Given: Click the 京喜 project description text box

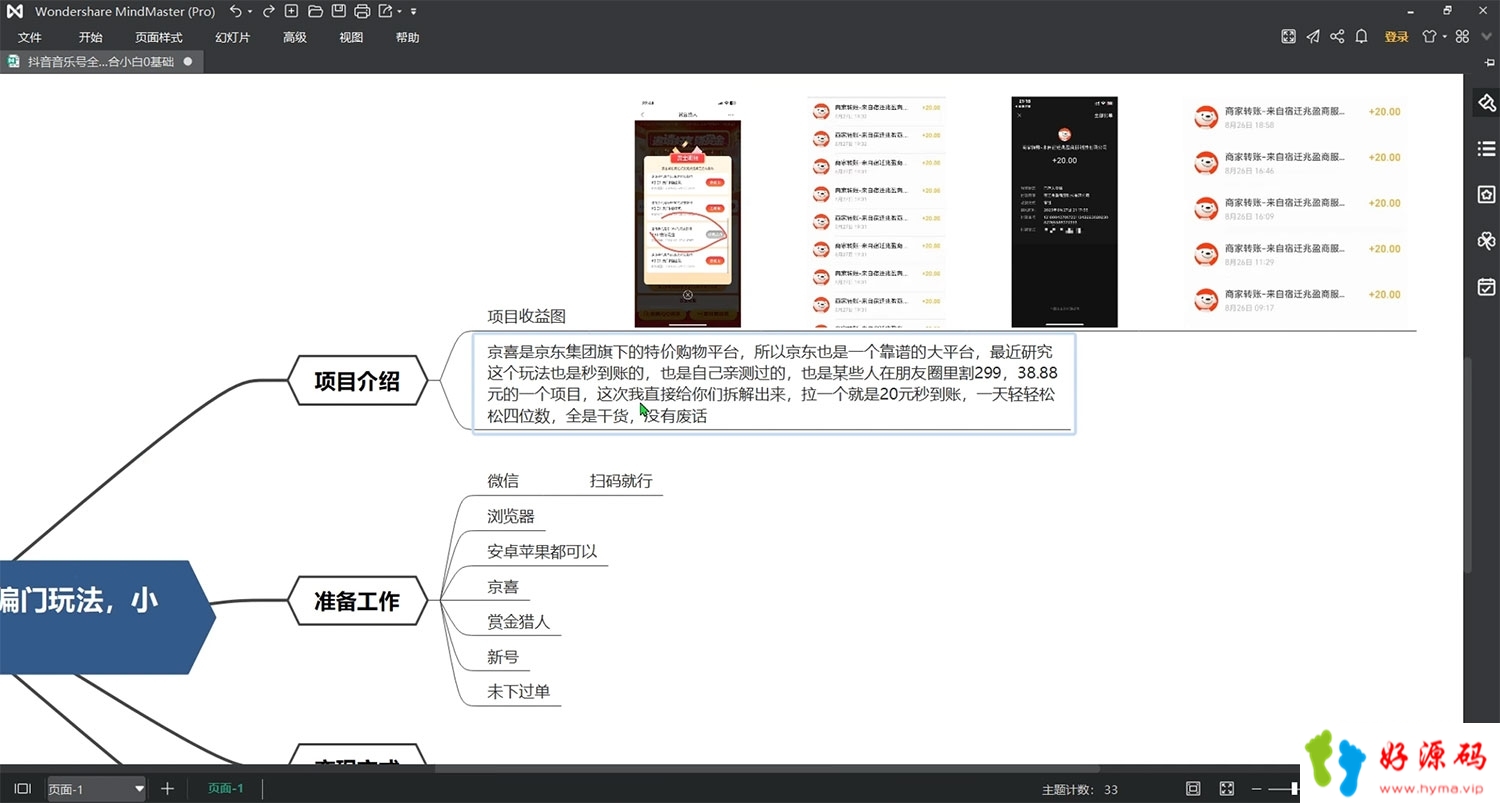Looking at the screenshot, I should [774, 383].
